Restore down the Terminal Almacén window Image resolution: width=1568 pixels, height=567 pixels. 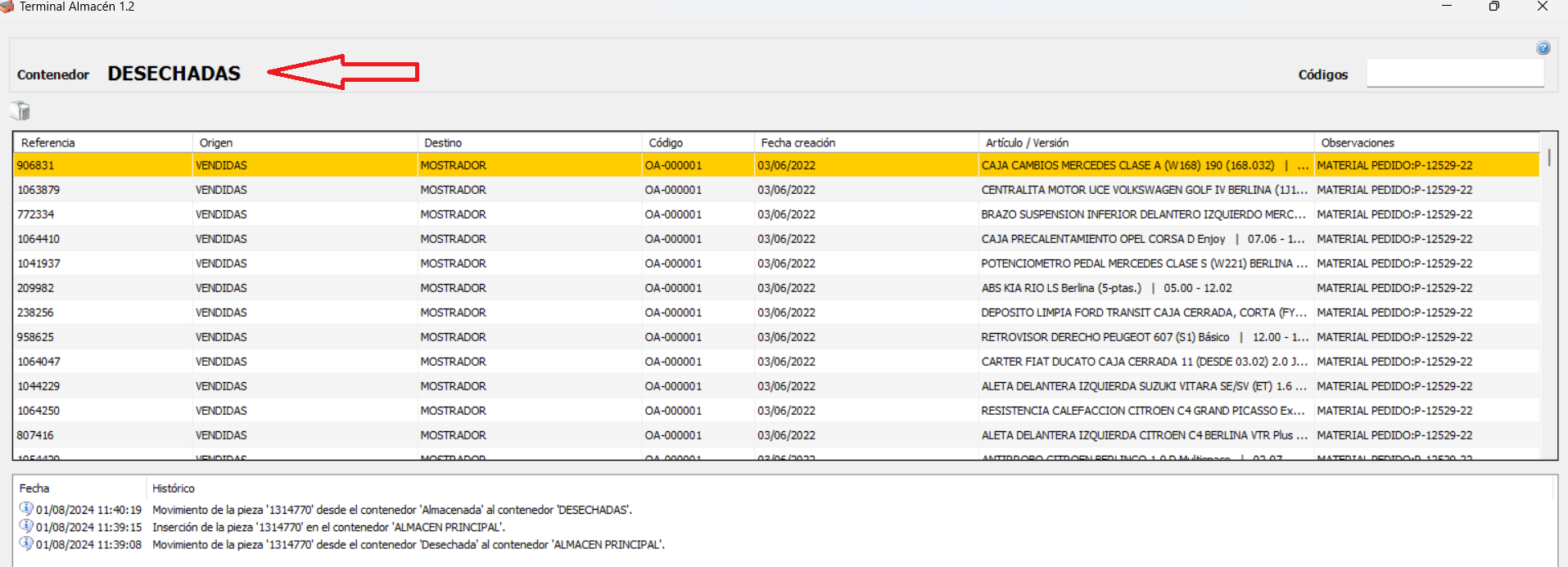pyautogui.click(x=1493, y=7)
